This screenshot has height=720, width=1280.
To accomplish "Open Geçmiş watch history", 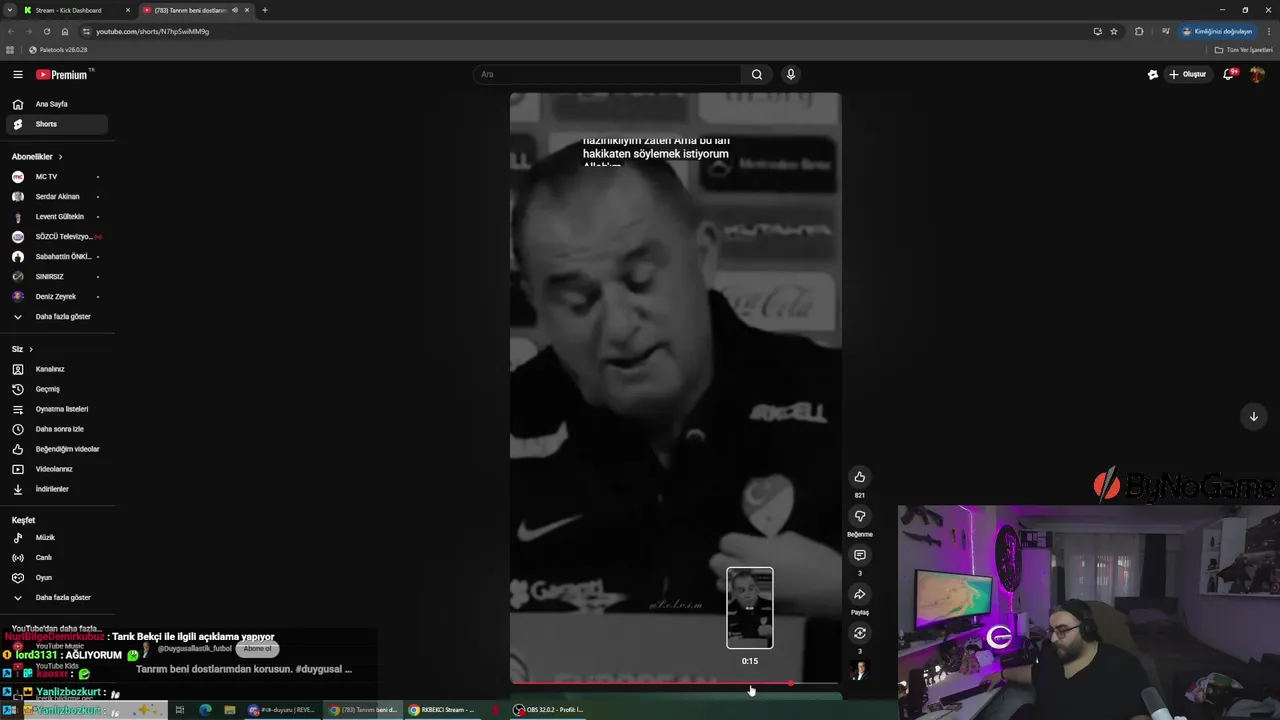I will pos(57,389).
